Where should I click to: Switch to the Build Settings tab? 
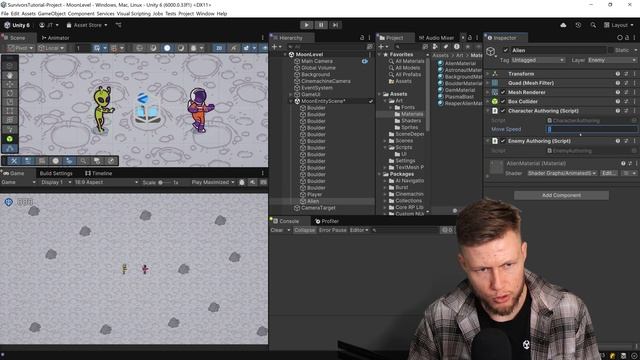56,173
